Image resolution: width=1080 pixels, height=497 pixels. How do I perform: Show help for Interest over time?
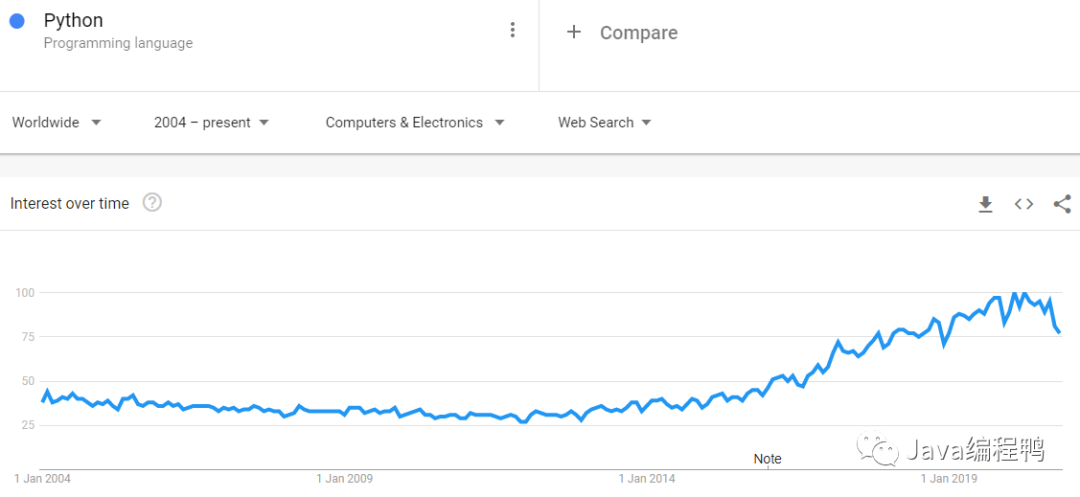tap(152, 203)
